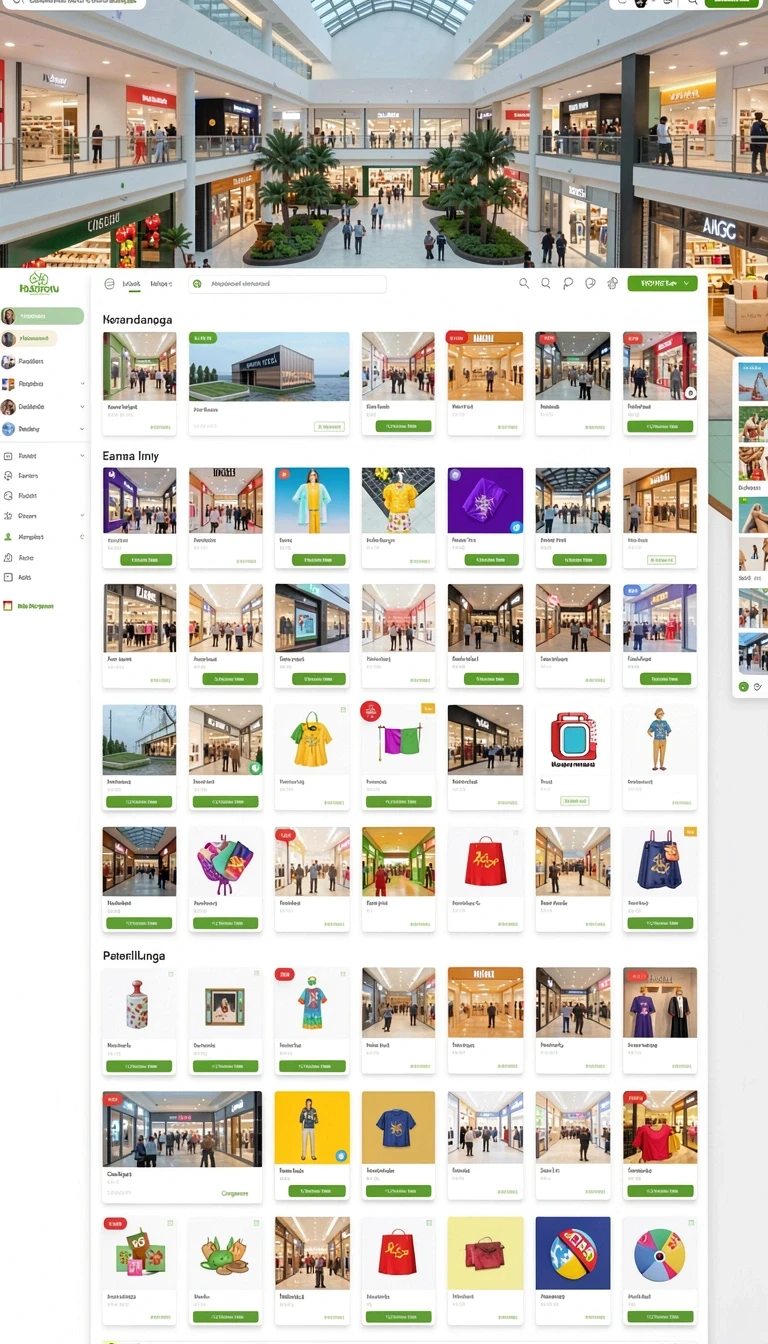Click the blue round icon on the purple fabric card
Image resolution: width=768 pixels, height=1344 pixels.
(516, 526)
